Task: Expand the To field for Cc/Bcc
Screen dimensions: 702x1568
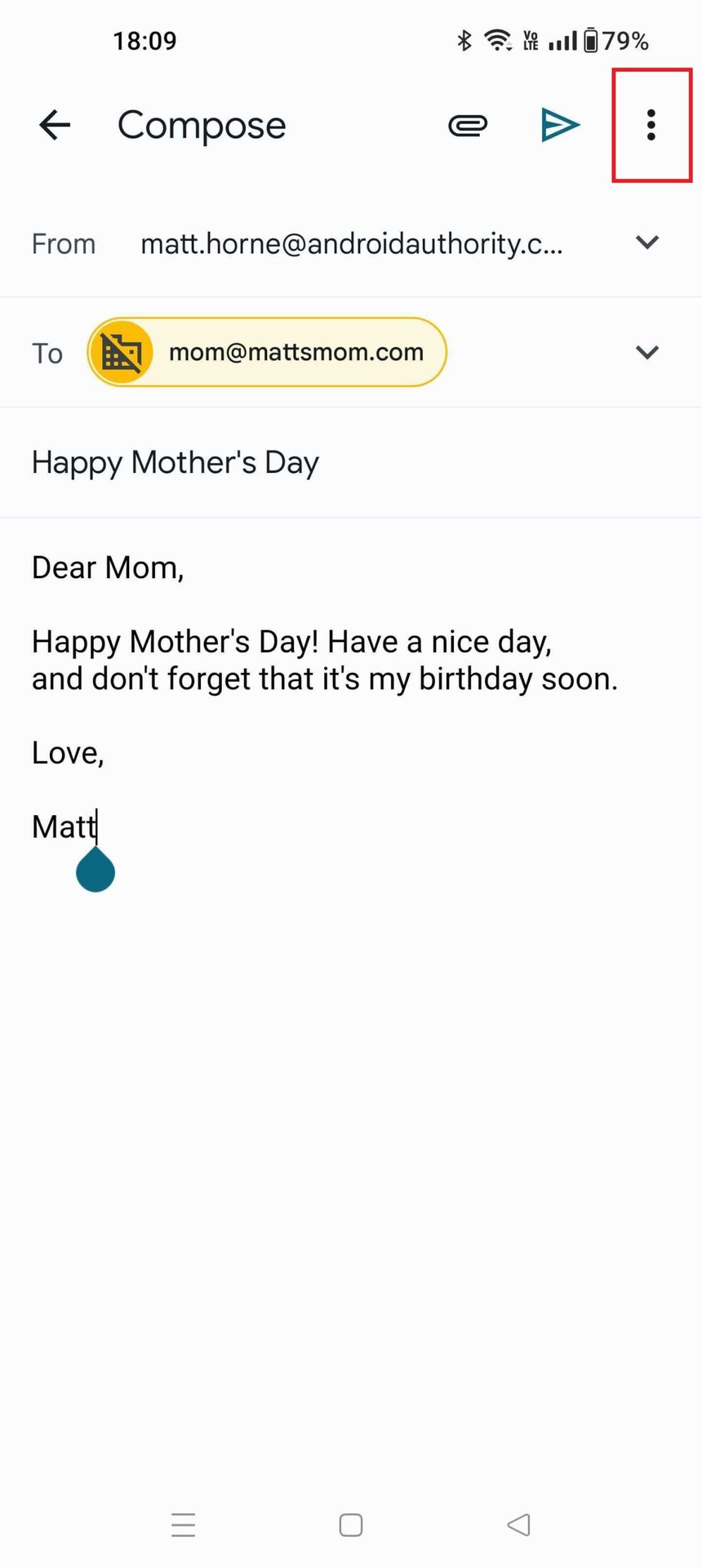Action: [647, 353]
